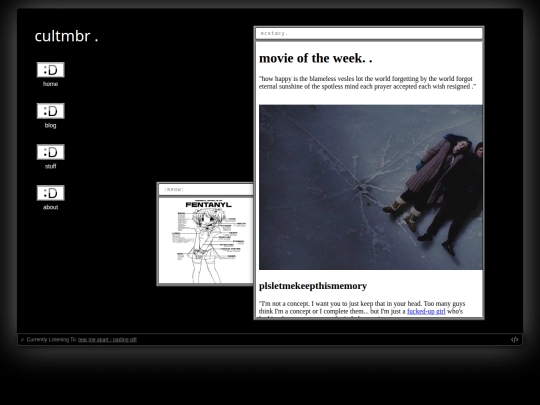Screen dimensions: 540x405
Task: Click the :D icon above about
Action: 51,193
